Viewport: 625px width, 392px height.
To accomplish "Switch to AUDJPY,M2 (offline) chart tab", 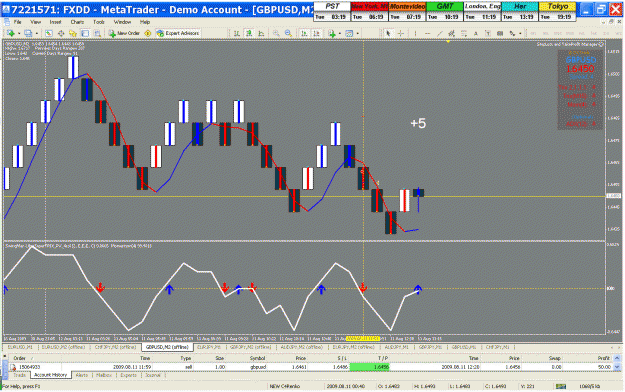I will point(302,347).
